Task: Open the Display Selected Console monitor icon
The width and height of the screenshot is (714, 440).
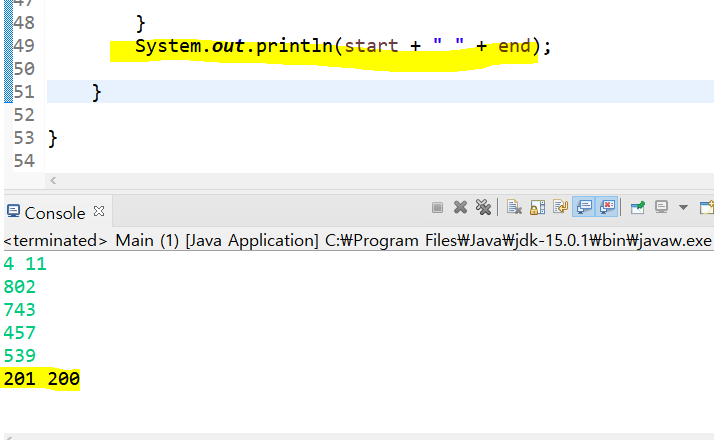Action: coord(661,207)
